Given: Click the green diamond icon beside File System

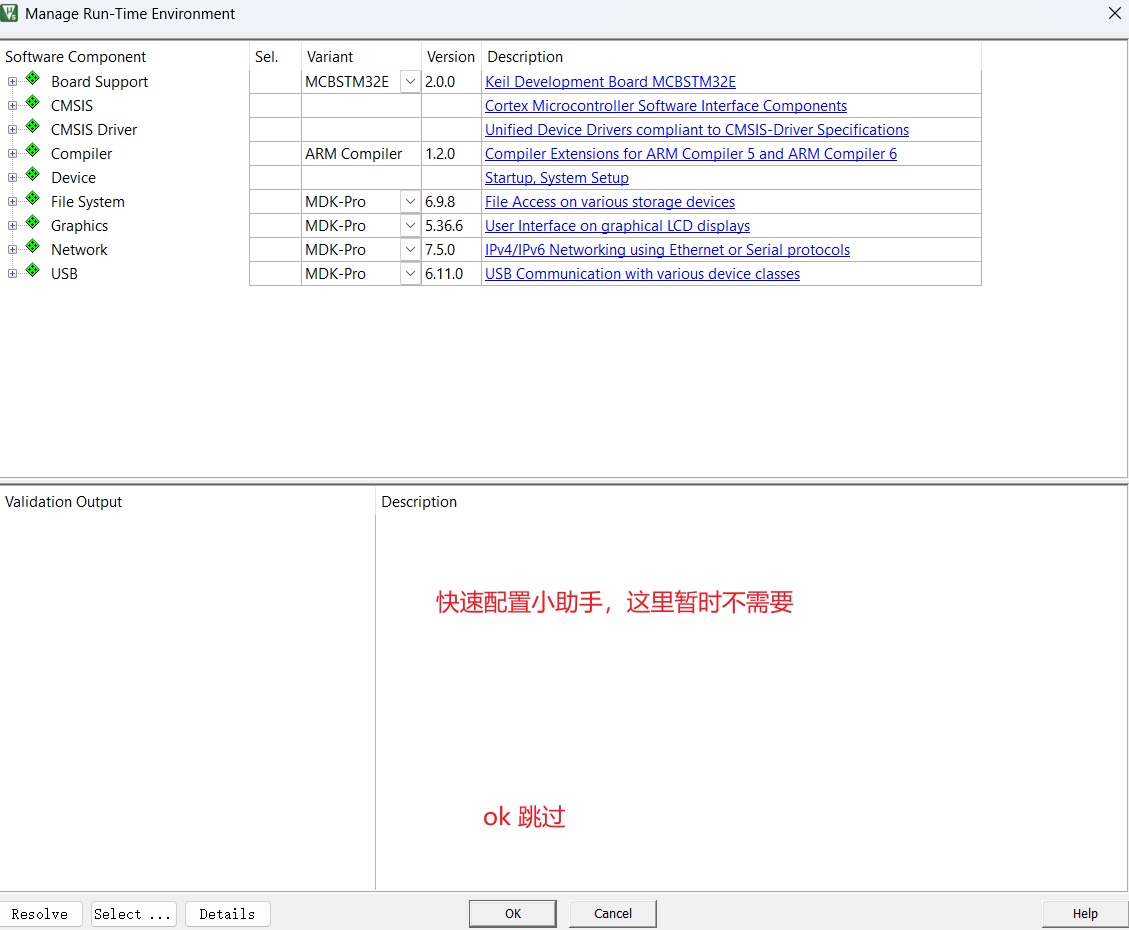Looking at the screenshot, I should (x=32, y=198).
